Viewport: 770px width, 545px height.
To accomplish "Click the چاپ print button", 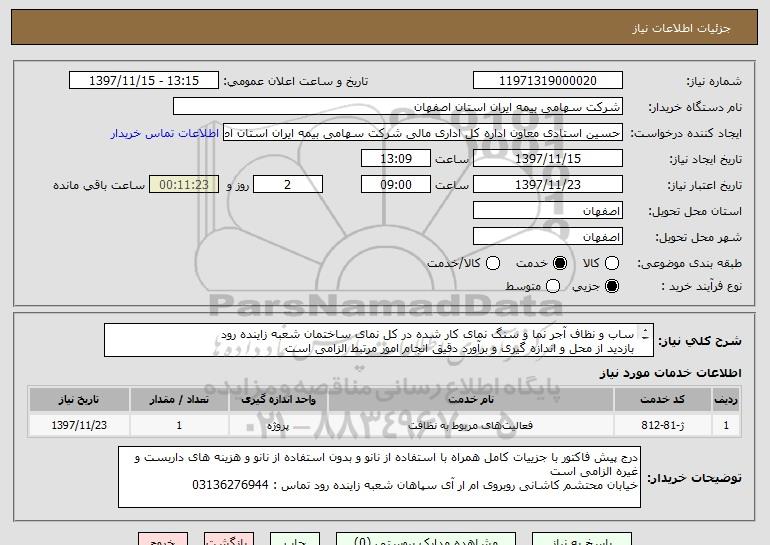I will [295, 539].
